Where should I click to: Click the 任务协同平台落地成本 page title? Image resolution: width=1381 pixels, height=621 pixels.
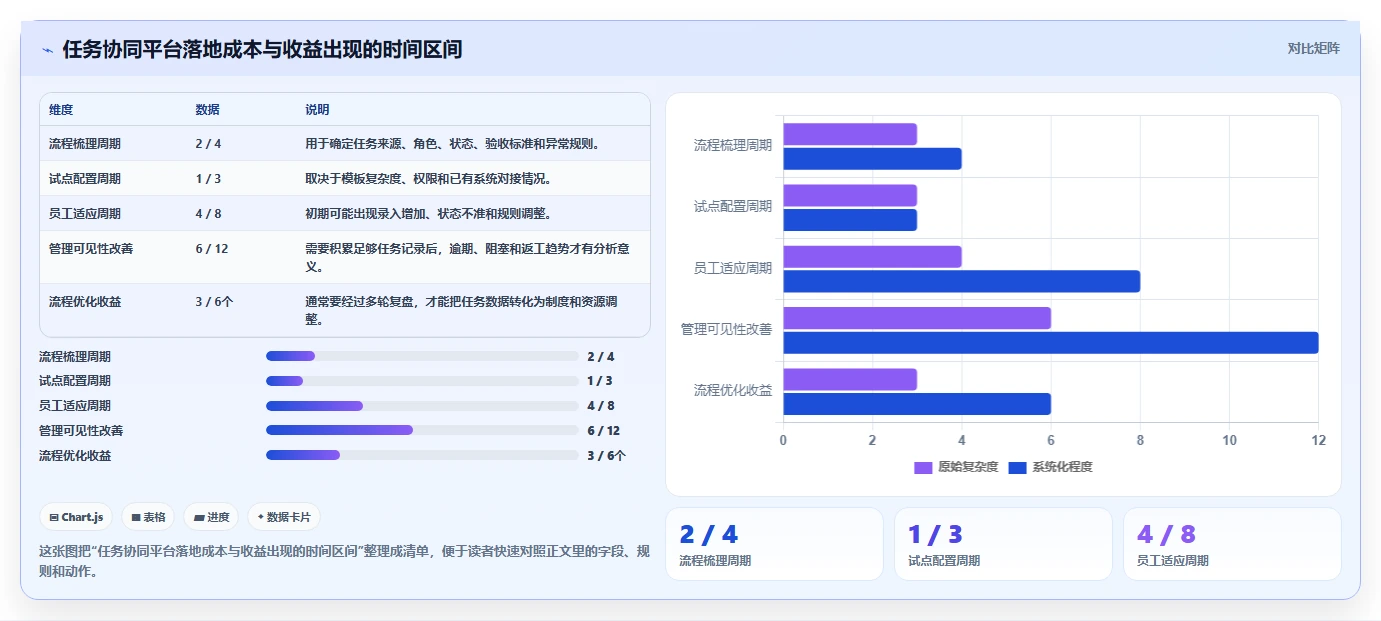coord(262,49)
